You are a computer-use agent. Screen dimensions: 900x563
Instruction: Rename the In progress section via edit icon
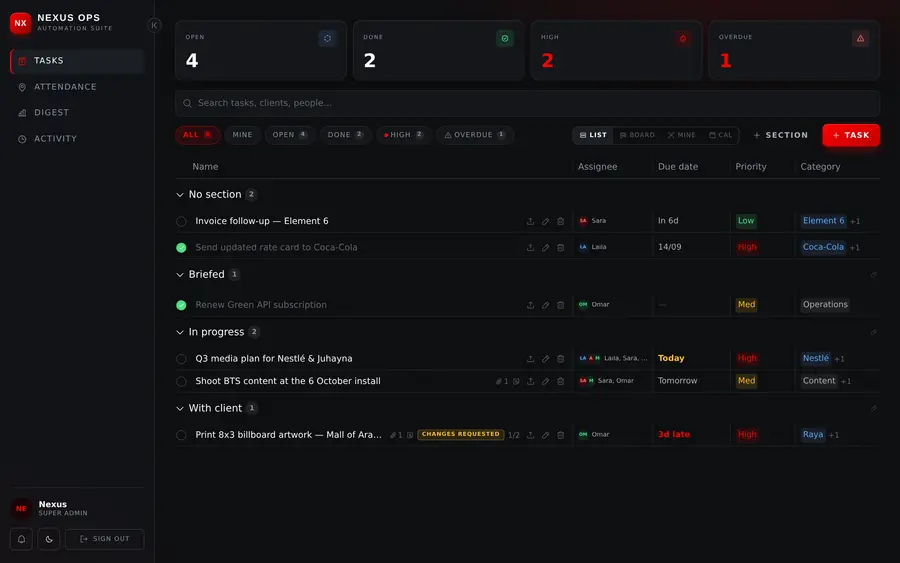pos(873,332)
